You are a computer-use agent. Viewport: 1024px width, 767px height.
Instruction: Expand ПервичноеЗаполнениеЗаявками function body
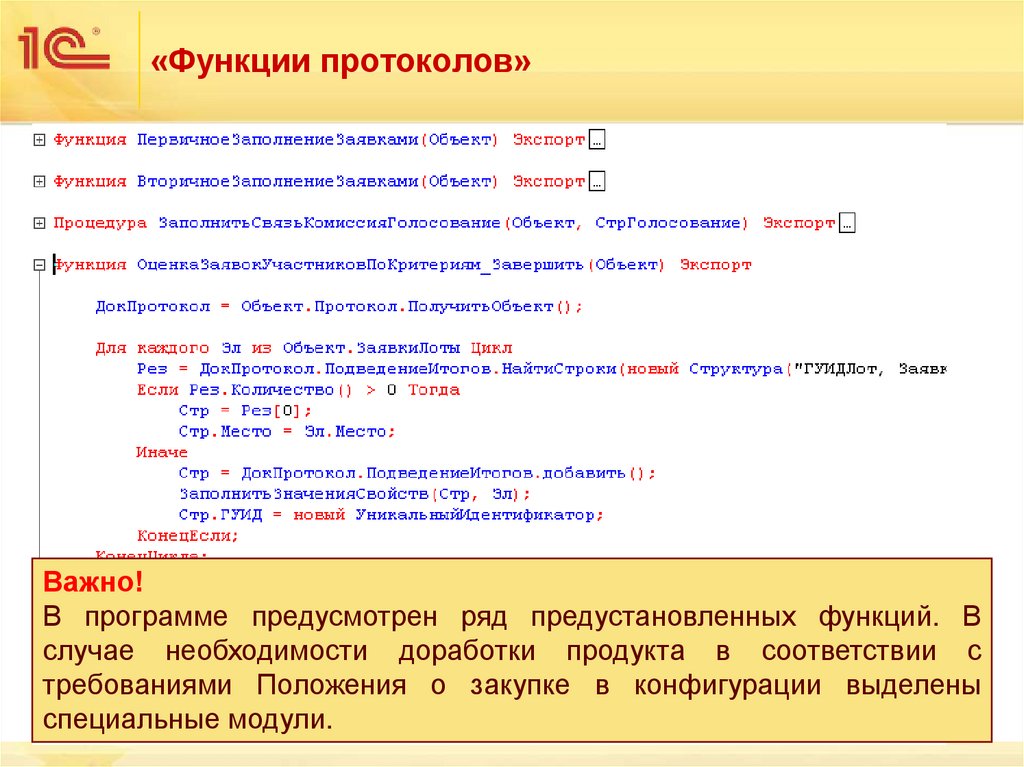click(38, 138)
